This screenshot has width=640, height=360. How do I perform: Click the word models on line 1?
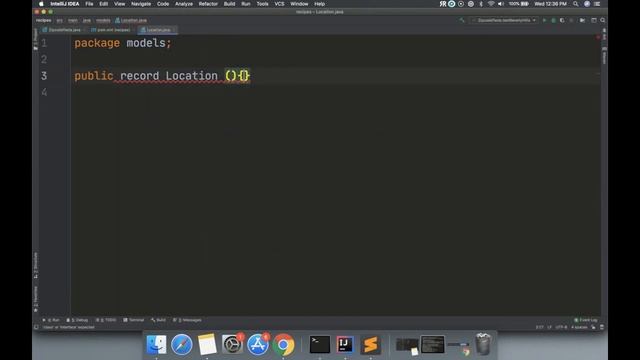pyautogui.click(x=146, y=43)
